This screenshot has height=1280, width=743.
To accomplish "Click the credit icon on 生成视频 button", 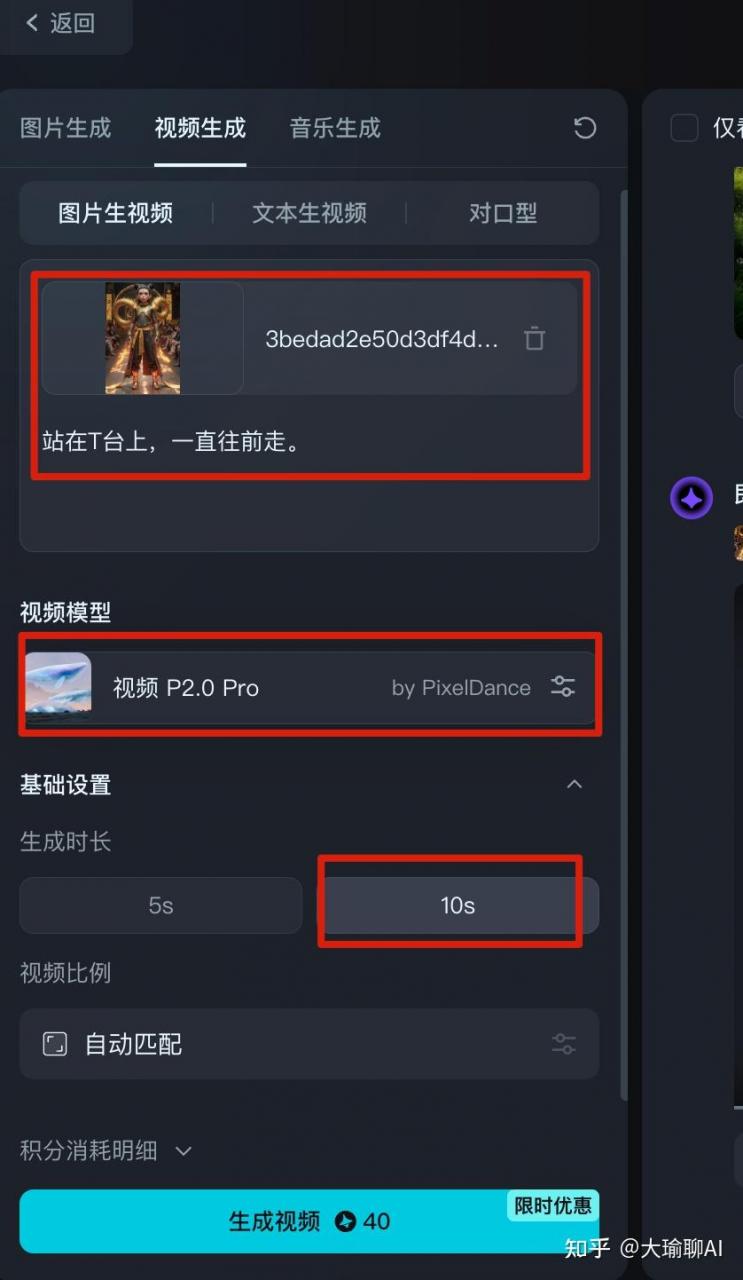I will (345, 1221).
